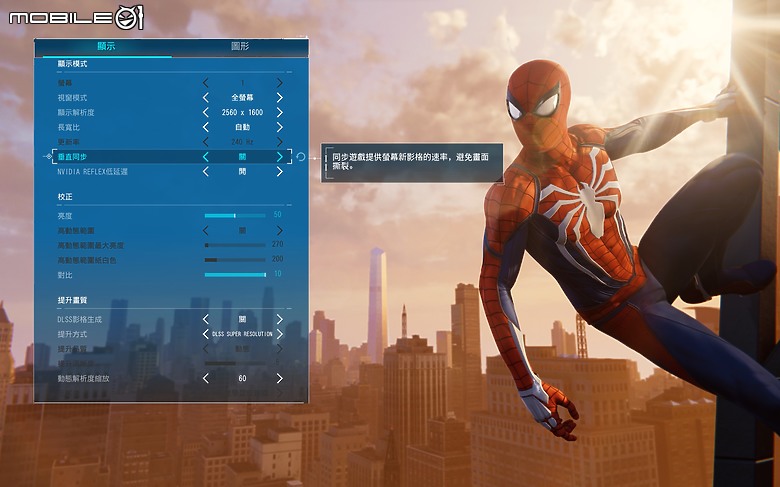Lower 顯示解析度 with its left arrow
The image size is (780, 487).
pos(205,112)
